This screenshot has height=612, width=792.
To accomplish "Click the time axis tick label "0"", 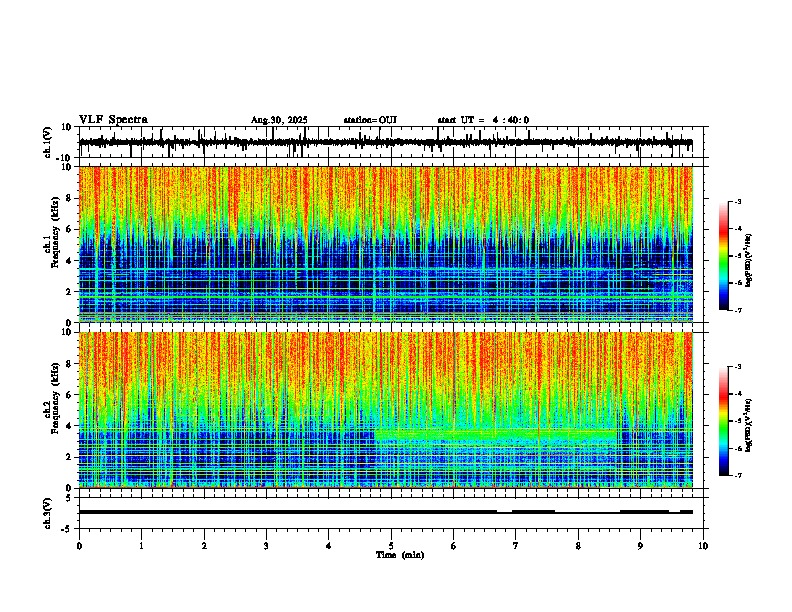I will (79, 546).
